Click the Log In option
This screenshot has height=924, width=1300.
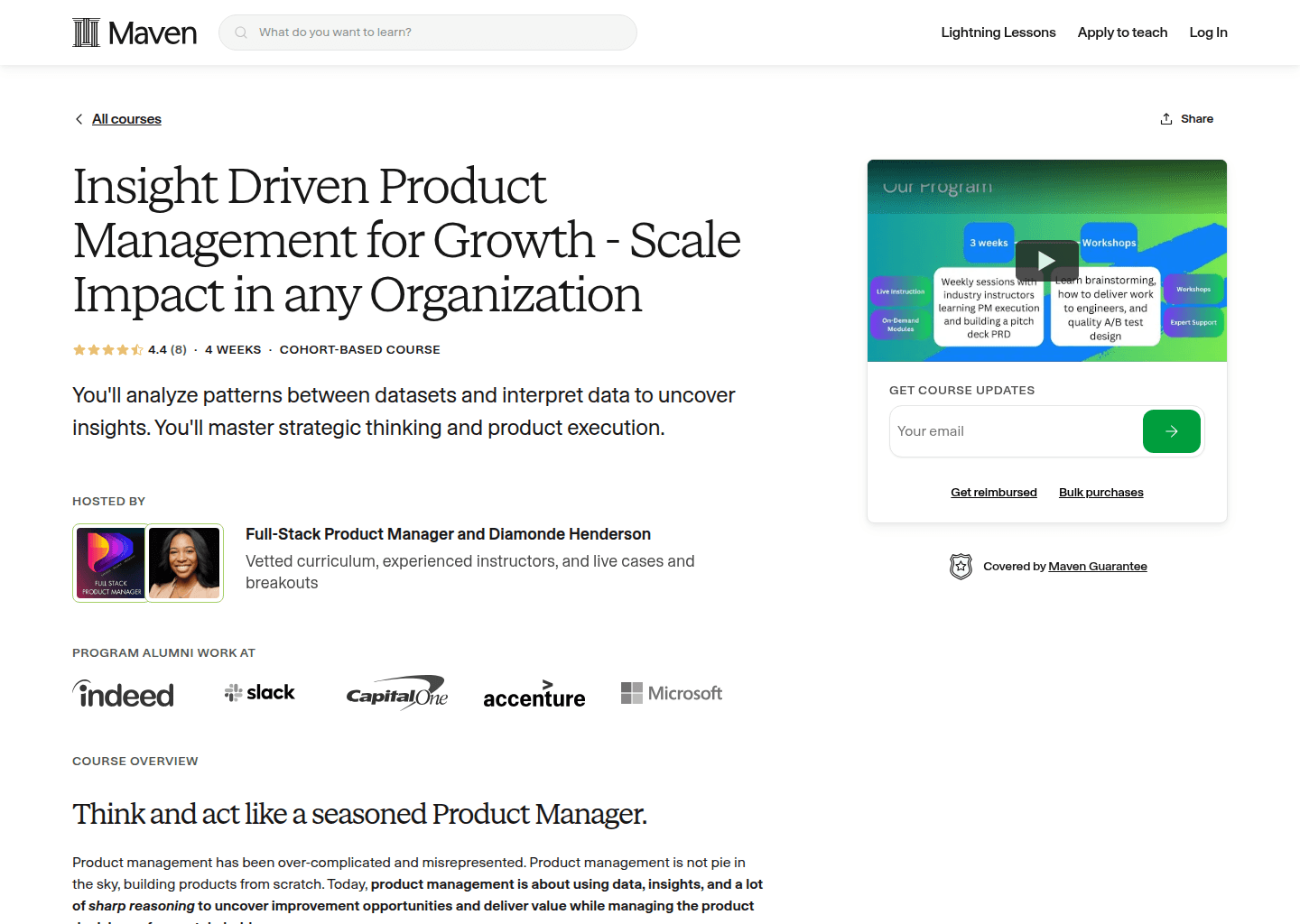pos(1208,32)
